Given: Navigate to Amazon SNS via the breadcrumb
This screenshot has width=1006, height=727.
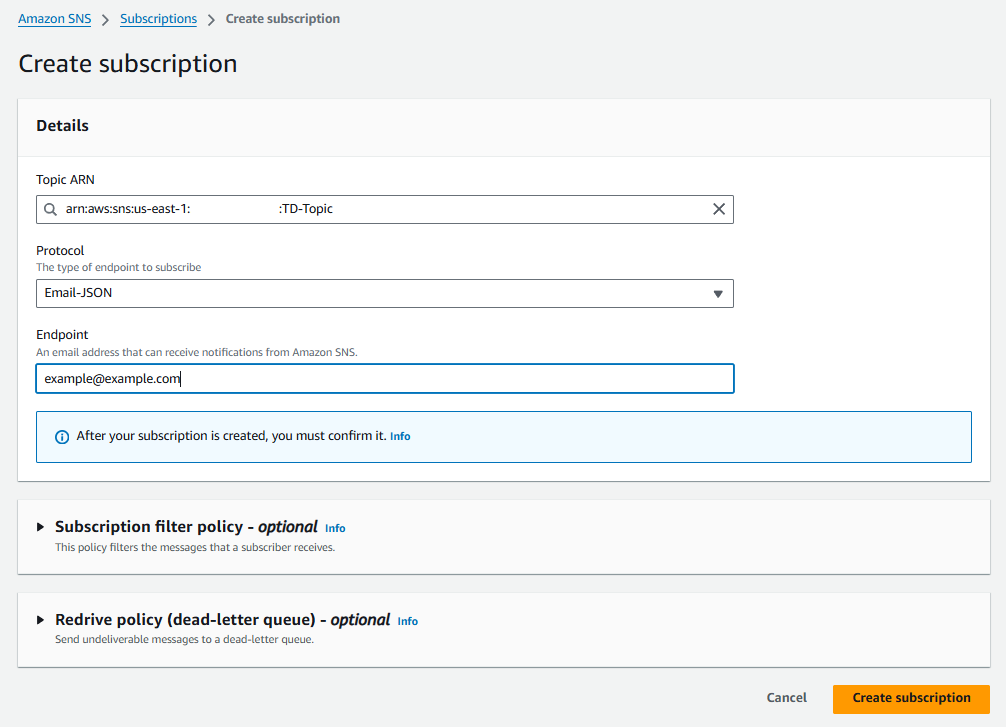Looking at the screenshot, I should coord(54,18).
